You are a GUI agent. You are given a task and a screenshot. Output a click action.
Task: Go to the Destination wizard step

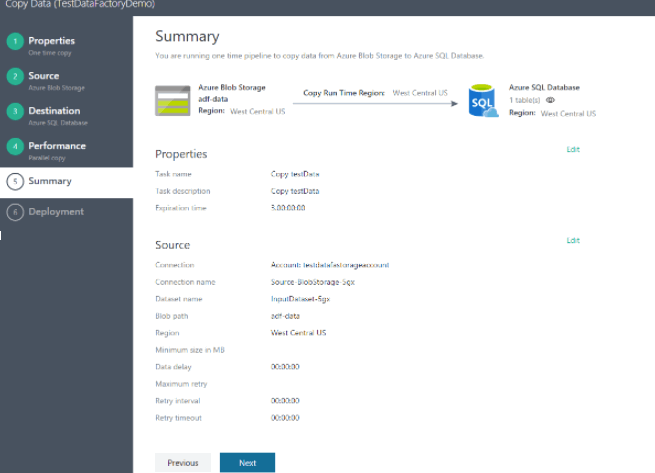coord(66,116)
